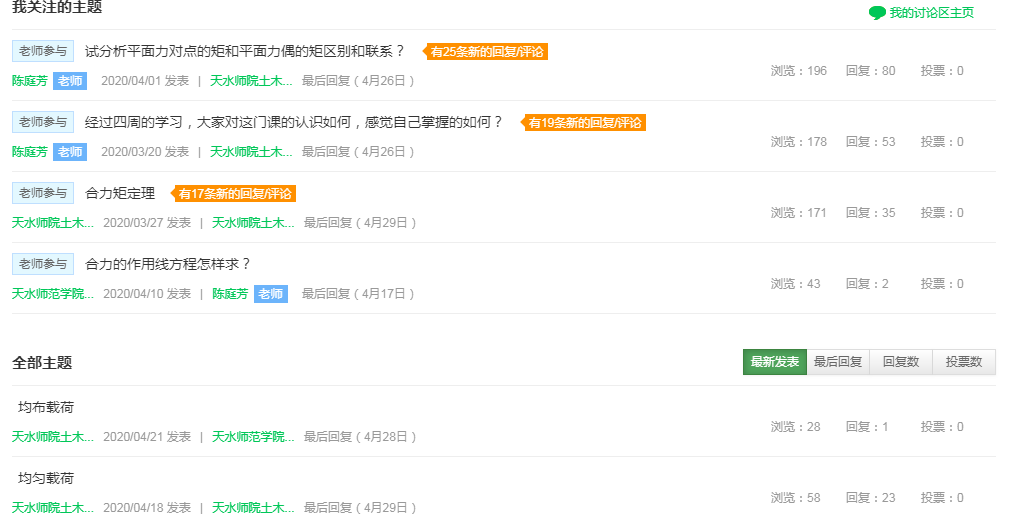Click the orange 有25条新的回复/评论 badge
This screenshot has width=1036, height=519.
[488, 52]
